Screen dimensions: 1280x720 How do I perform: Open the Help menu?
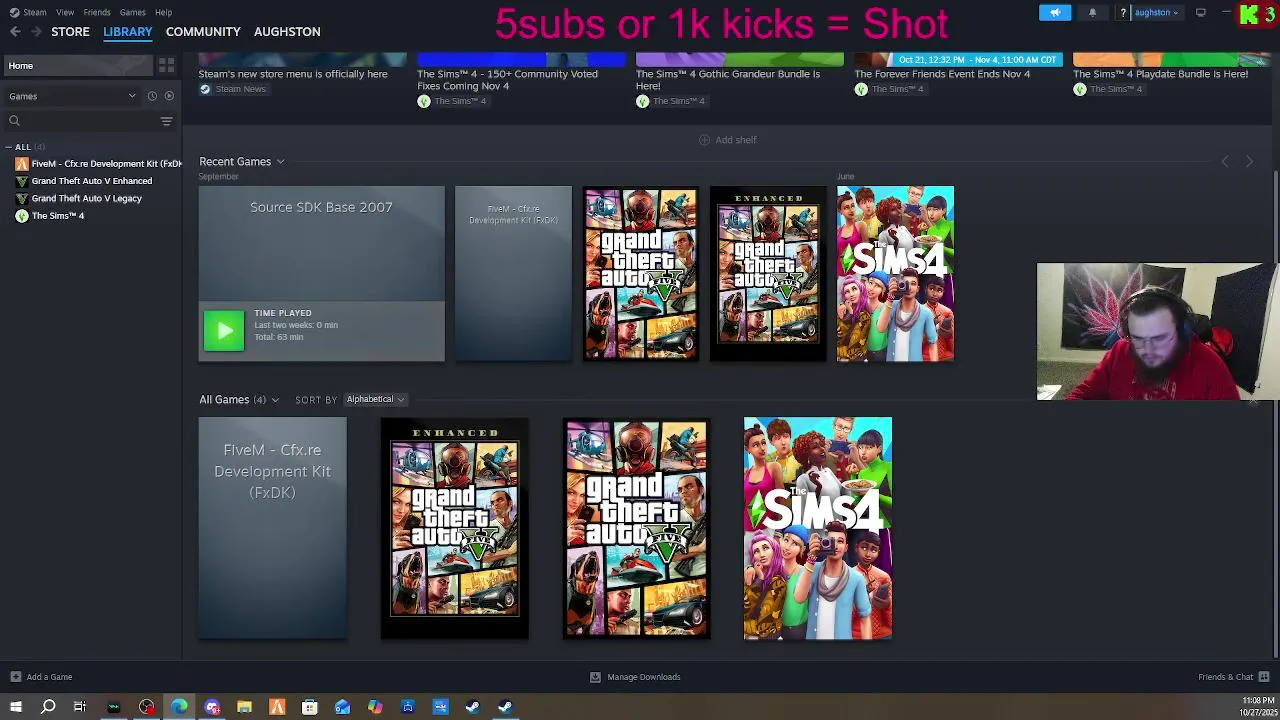(x=163, y=12)
